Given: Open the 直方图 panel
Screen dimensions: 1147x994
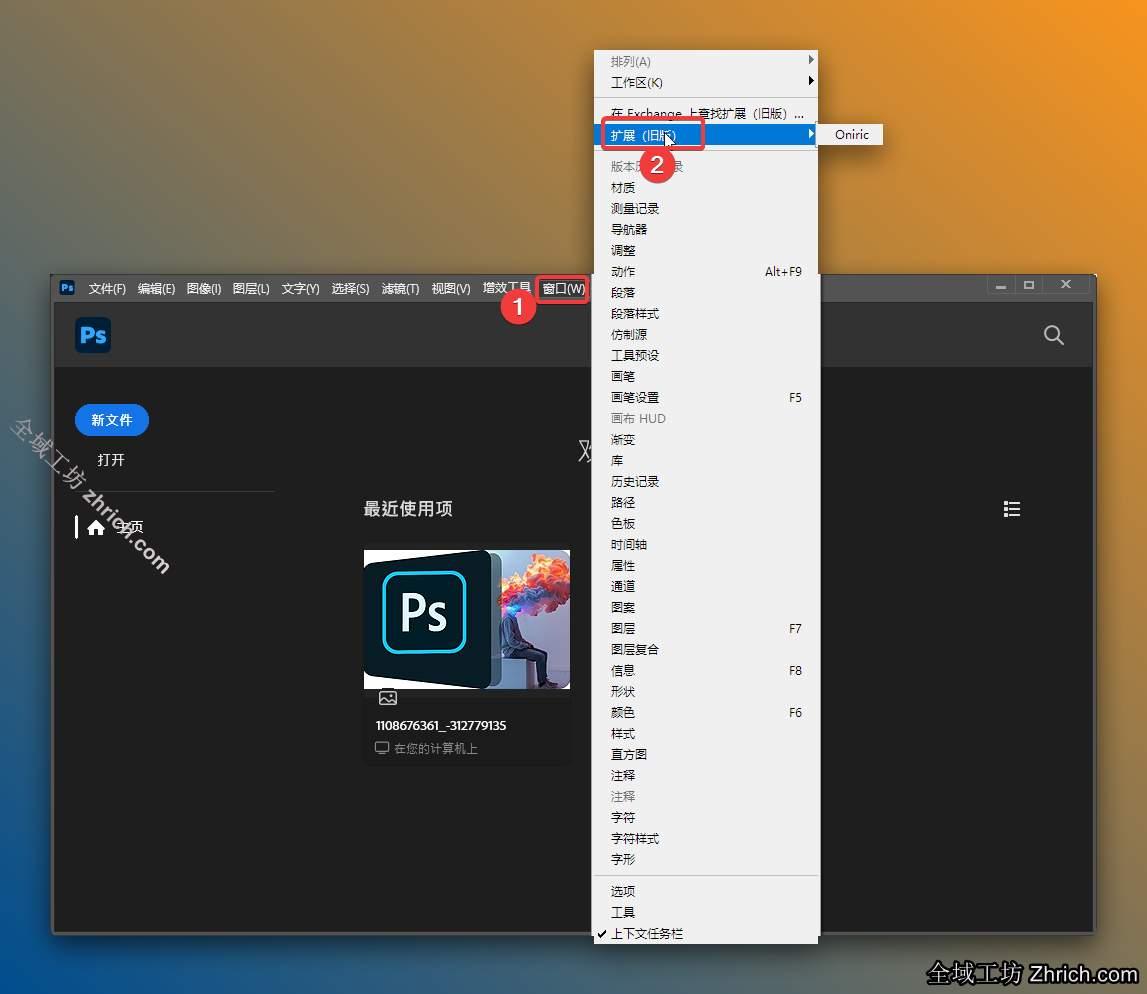Looking at the screenshot, I should (706, 754).
